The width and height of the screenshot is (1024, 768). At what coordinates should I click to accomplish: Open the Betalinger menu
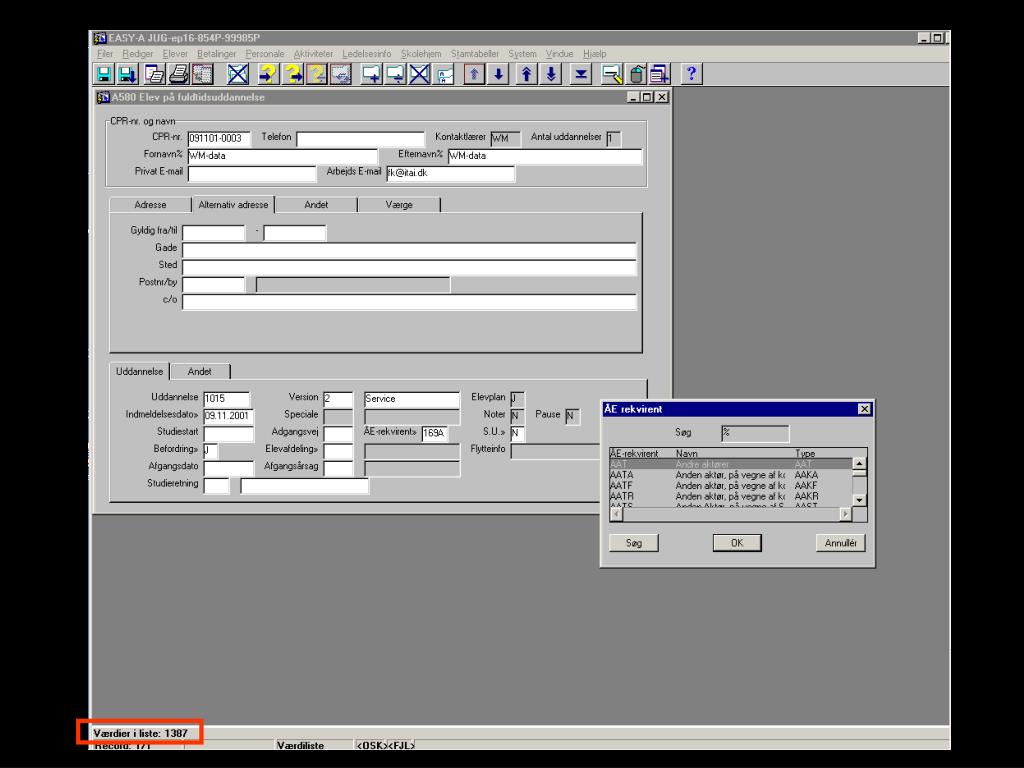coord(216,54)
